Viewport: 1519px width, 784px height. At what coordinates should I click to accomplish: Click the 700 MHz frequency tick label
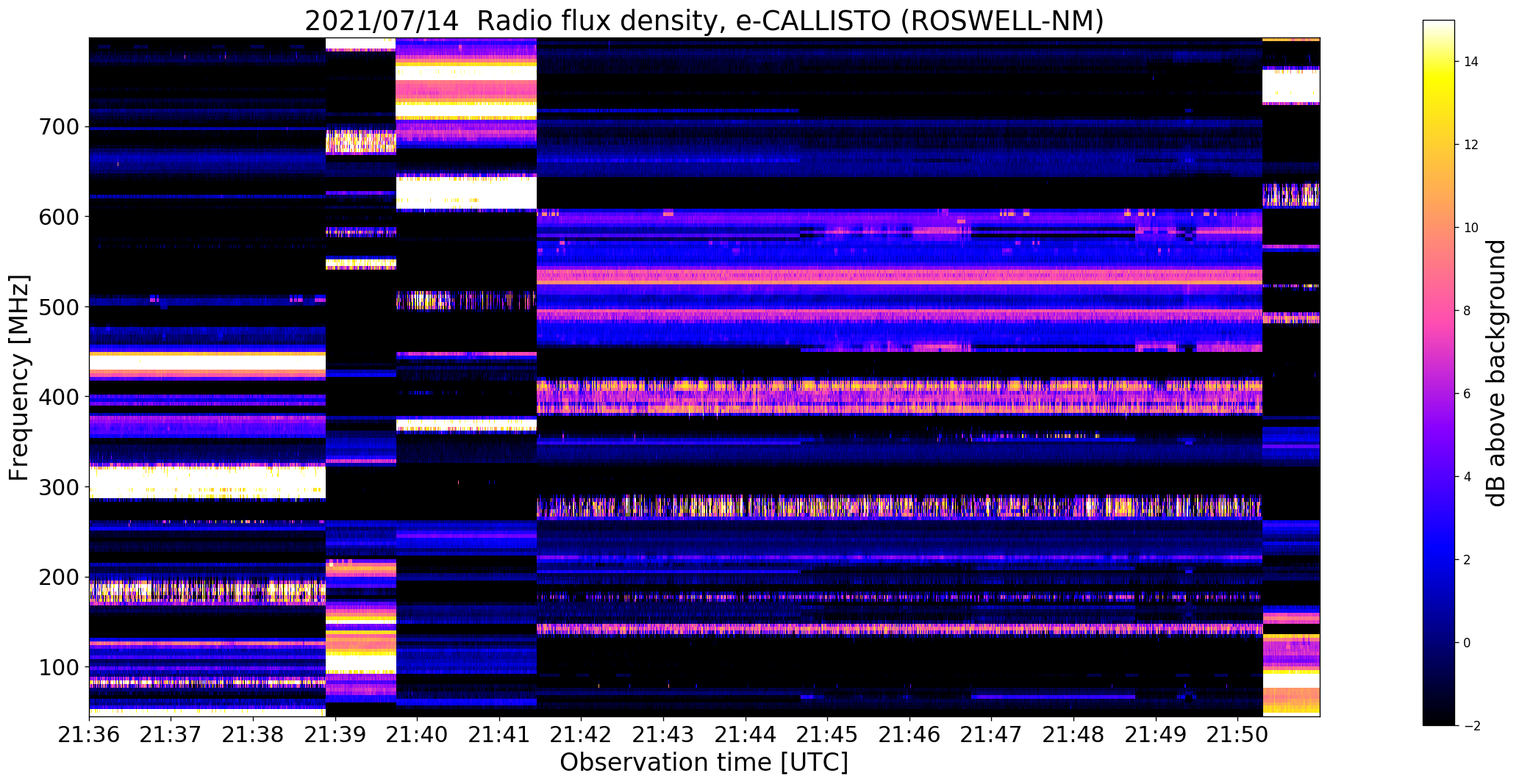click(57, 127)
